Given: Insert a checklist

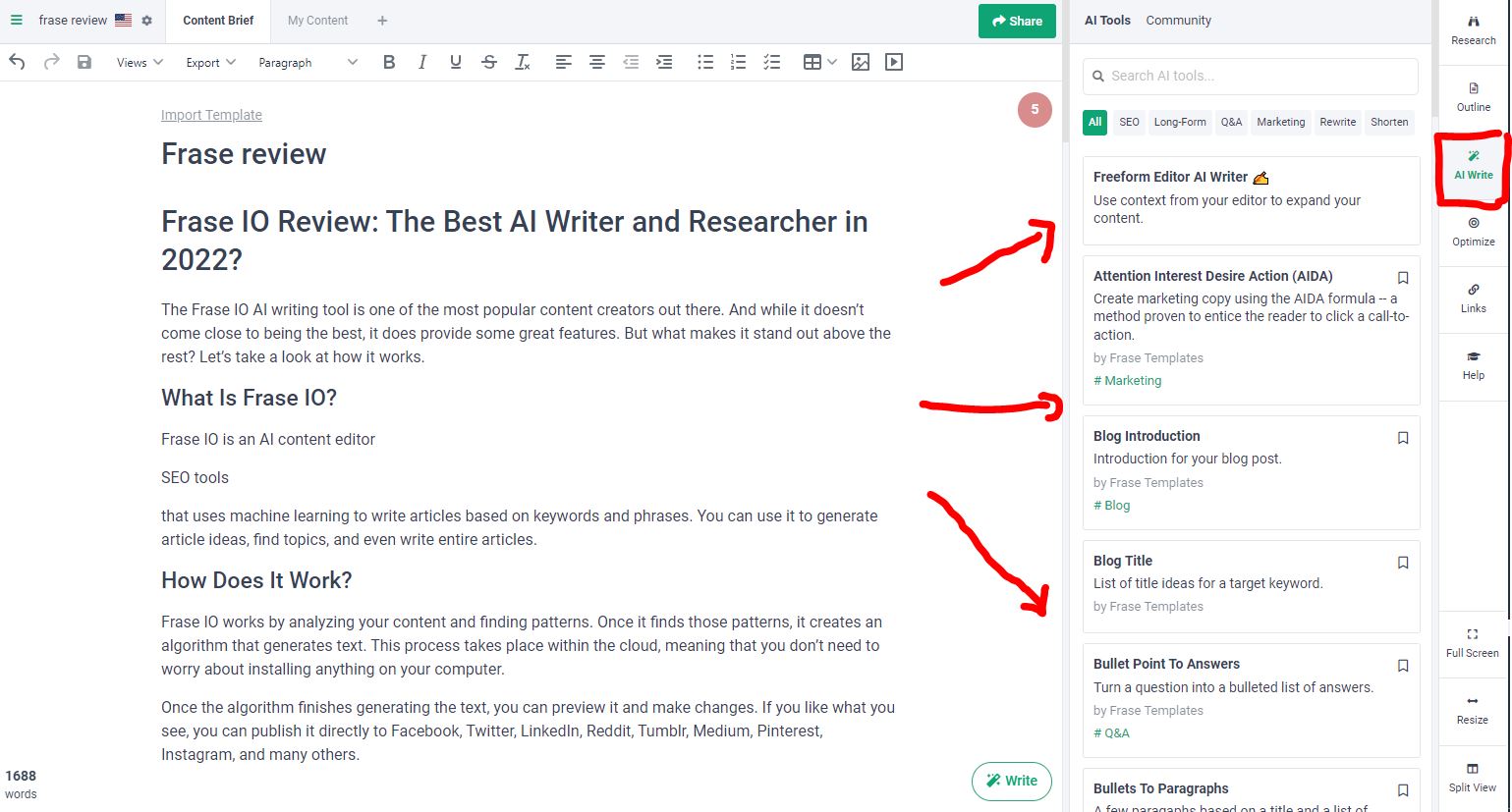Looking at the screenshot, I should coord(772,62).
